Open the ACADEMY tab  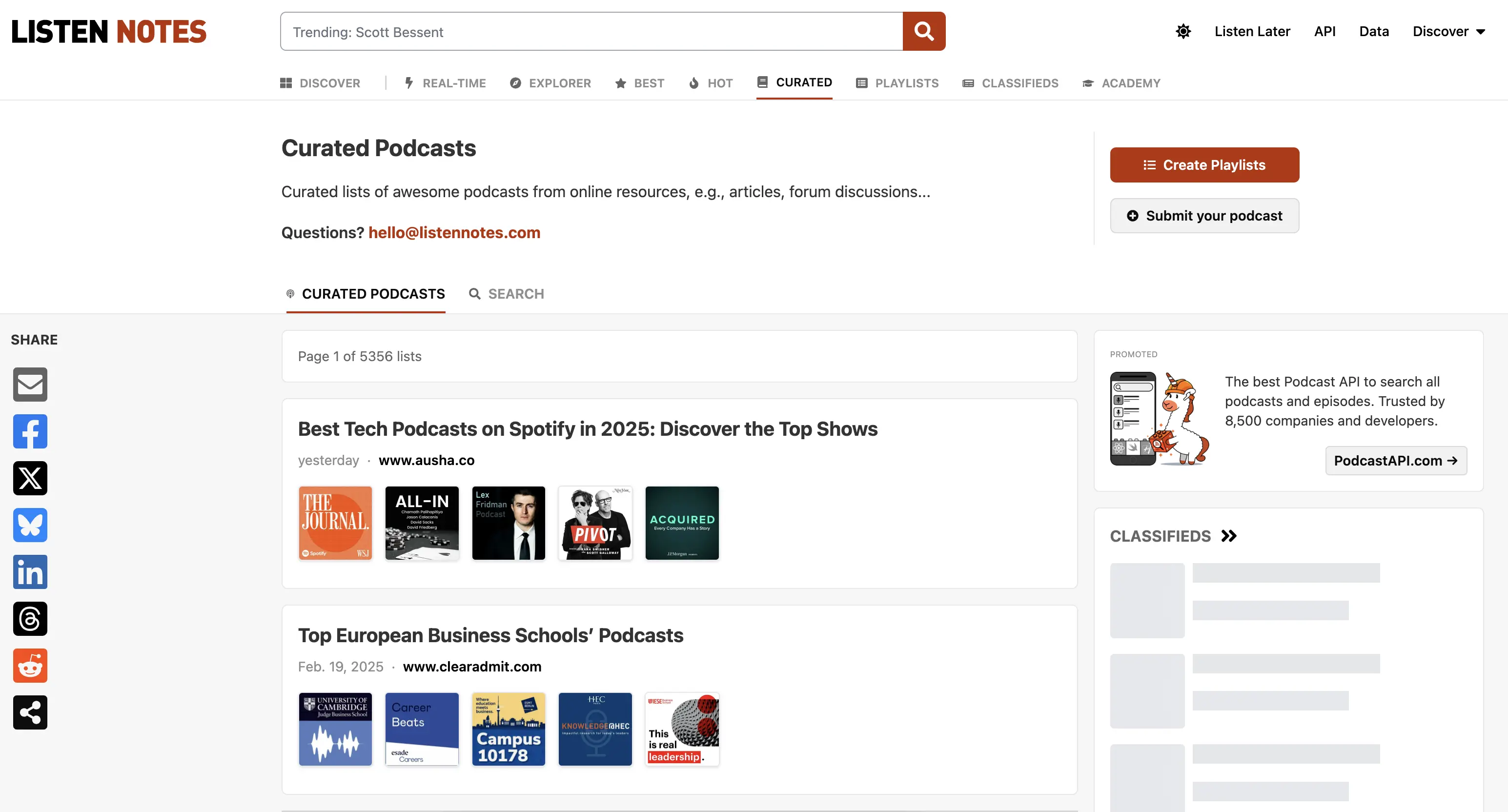(x=1121, y=83)
